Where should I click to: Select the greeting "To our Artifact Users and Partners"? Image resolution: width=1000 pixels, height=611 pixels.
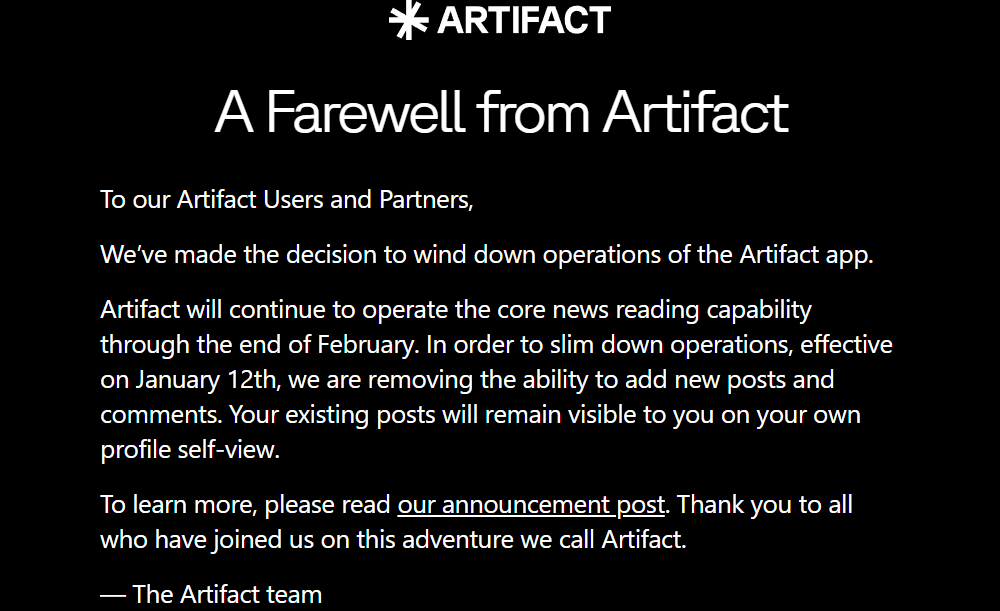[x=287, y=200]
